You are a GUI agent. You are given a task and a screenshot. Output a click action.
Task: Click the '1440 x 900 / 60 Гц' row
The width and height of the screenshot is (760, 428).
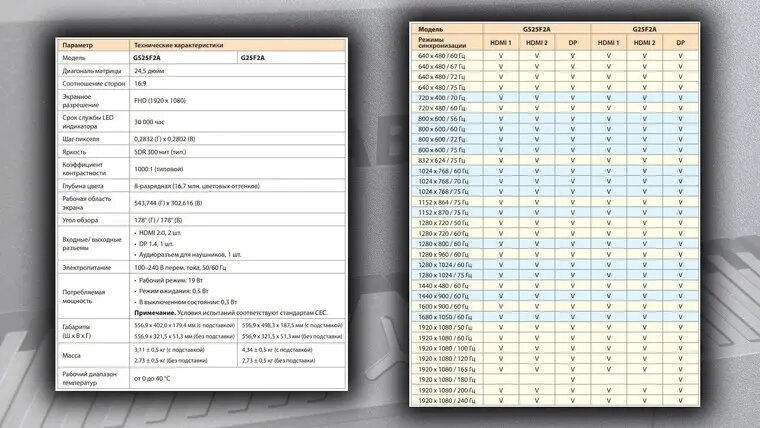click(x=554, y=296)
